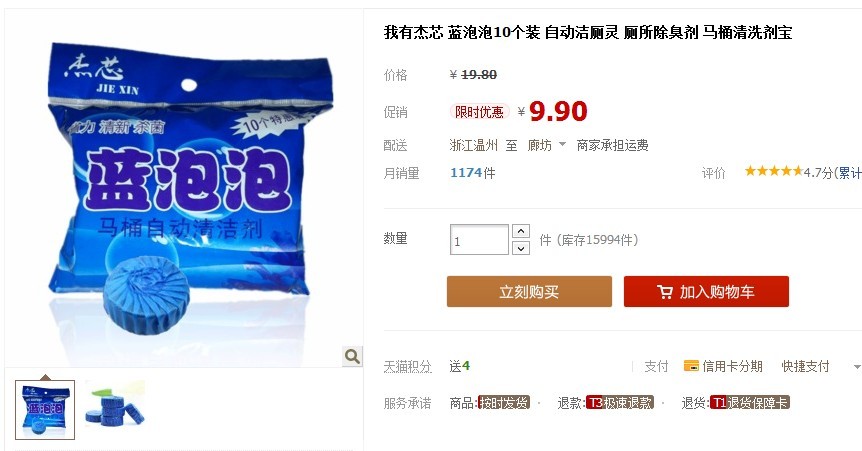Click the magnifier zoom icon on product image
Screen dimensions: 862x451
pyautogui.click(x=352, y=356)
